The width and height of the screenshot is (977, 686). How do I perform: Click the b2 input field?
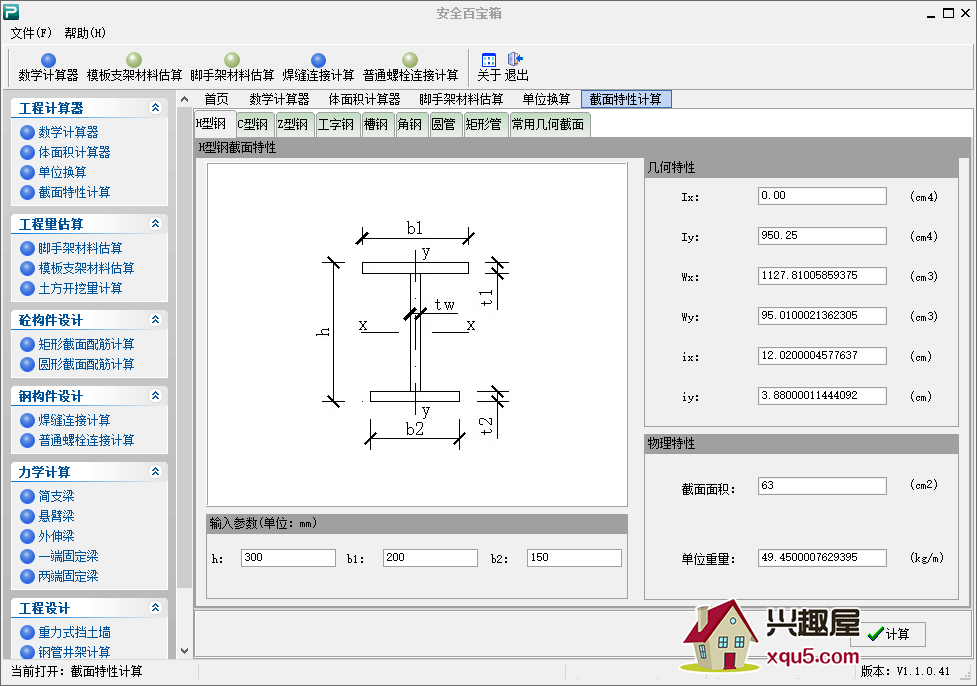click(x=574, y=558)
